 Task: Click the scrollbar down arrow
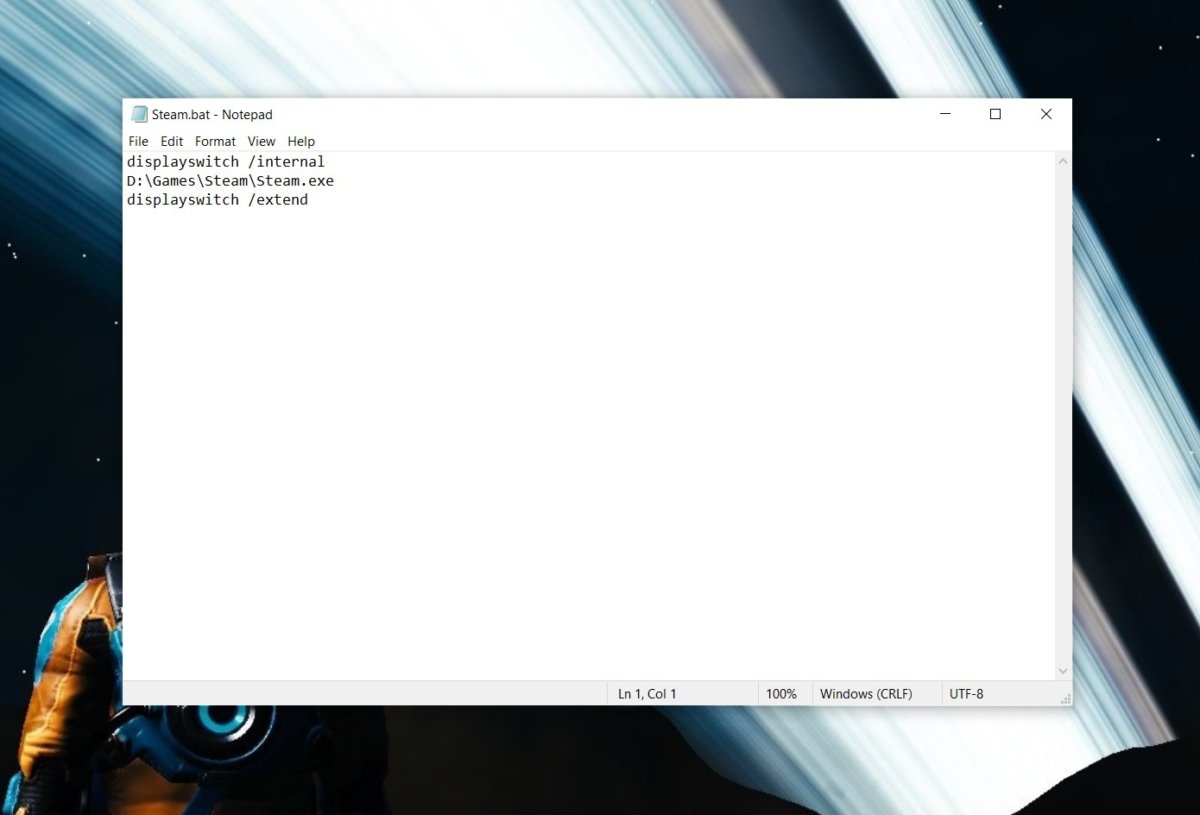1063,671
